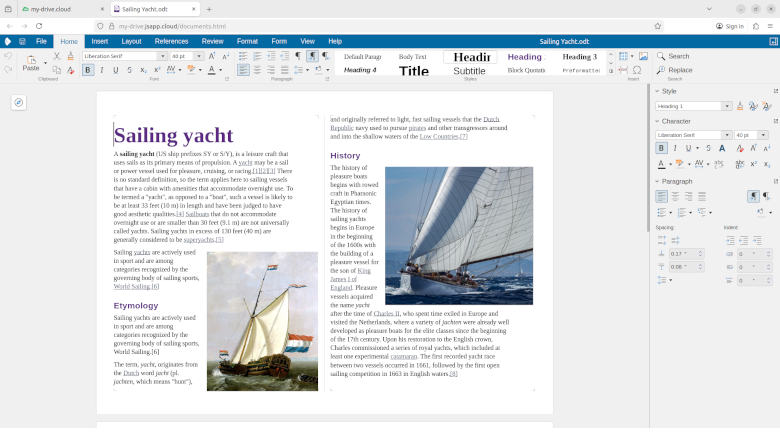The image size is (780, 439).
Task: Toggle Italic in the sidebar Character panel
Action: [x=675, y=148]
